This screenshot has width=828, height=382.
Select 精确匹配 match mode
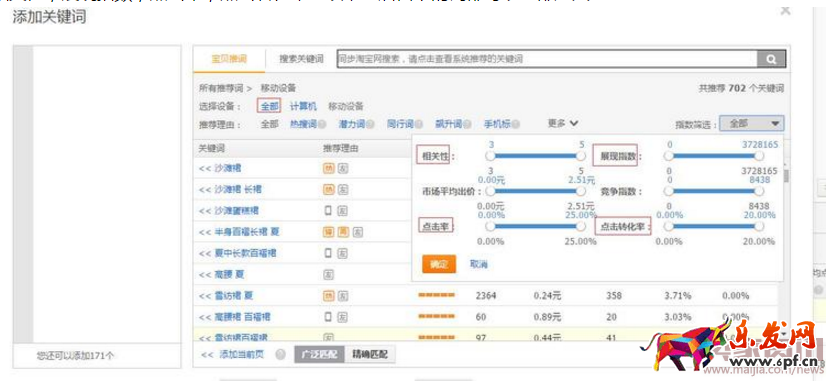coord(370,355)
